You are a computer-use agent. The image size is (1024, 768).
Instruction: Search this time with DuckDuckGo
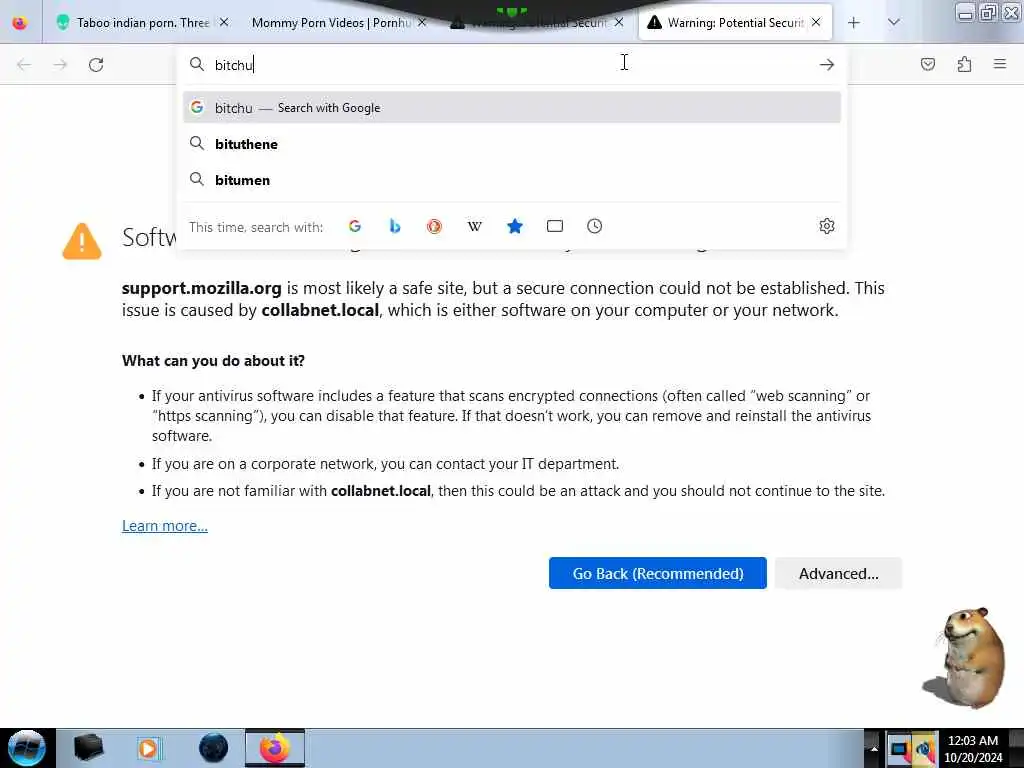(434, 226)
